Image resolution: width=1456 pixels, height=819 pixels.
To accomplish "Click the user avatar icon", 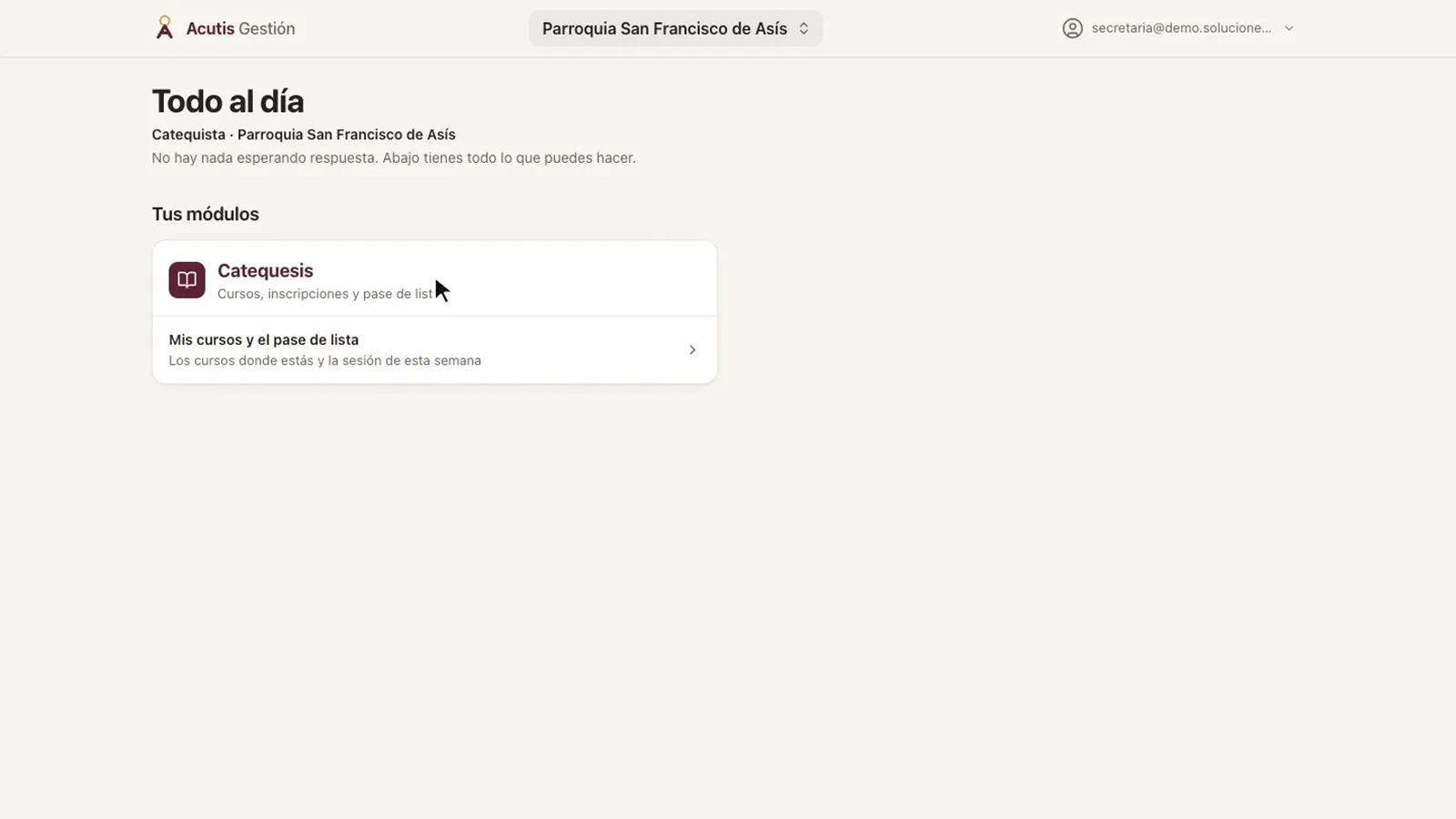I will [x=1073, y=28].
